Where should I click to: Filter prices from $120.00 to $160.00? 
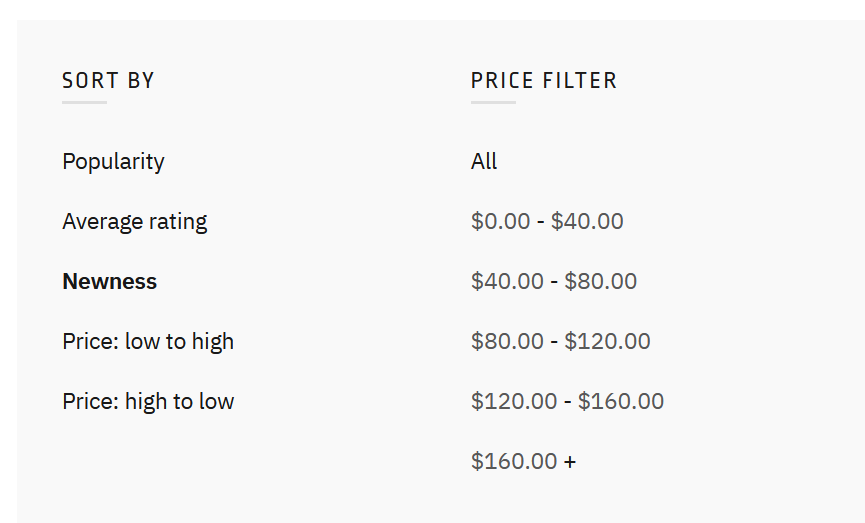click(567, 402)
